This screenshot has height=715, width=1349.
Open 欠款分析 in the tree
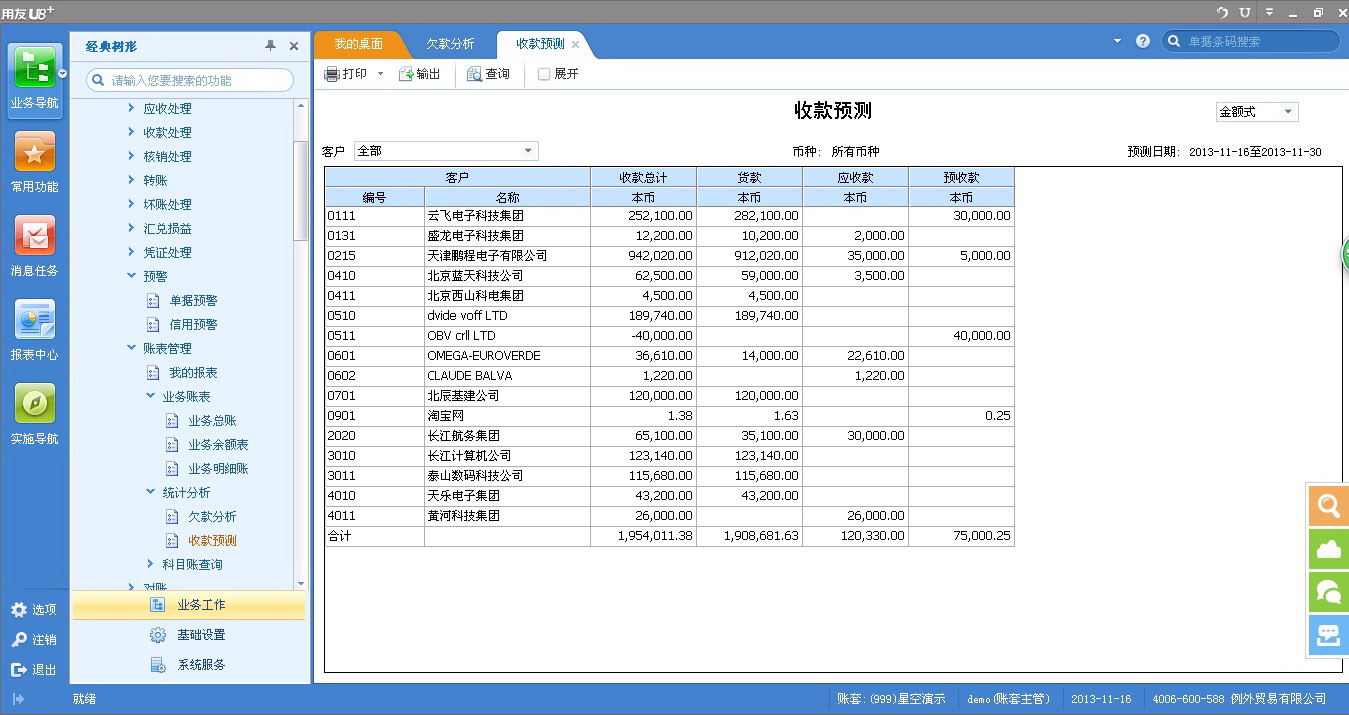pos(212,516)
